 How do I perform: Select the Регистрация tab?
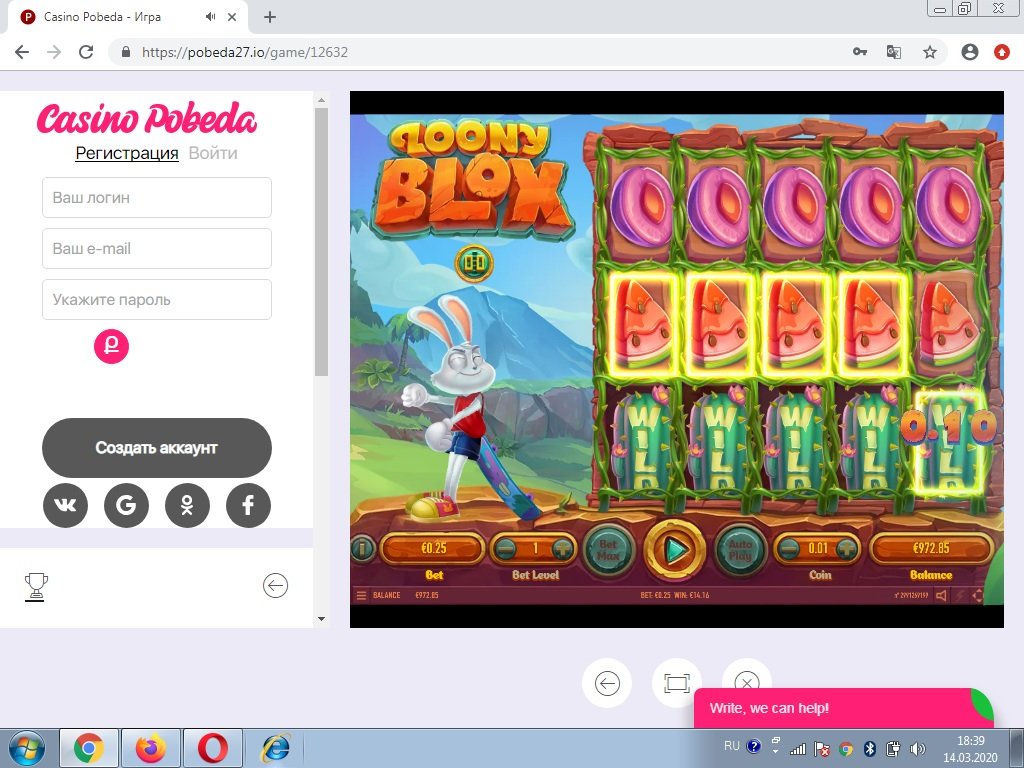(127, 153)
